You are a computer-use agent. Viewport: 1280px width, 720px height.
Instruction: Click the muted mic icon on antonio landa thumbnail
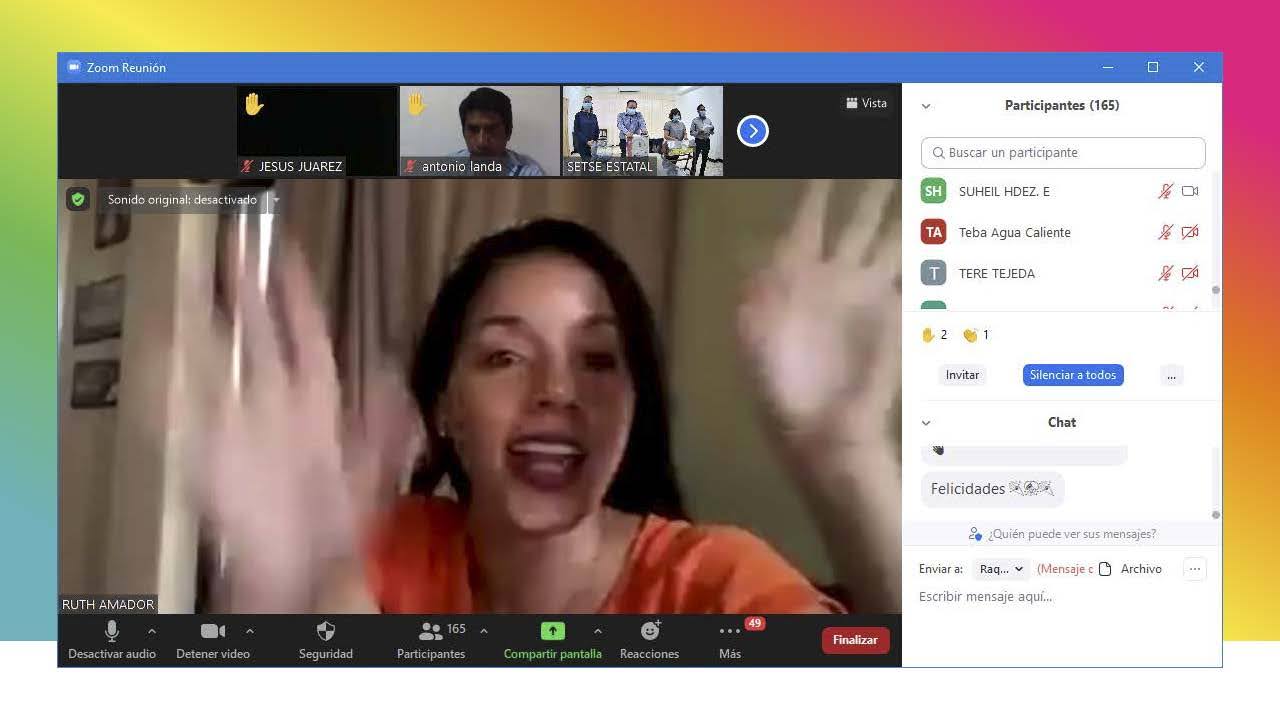[410, 166]
